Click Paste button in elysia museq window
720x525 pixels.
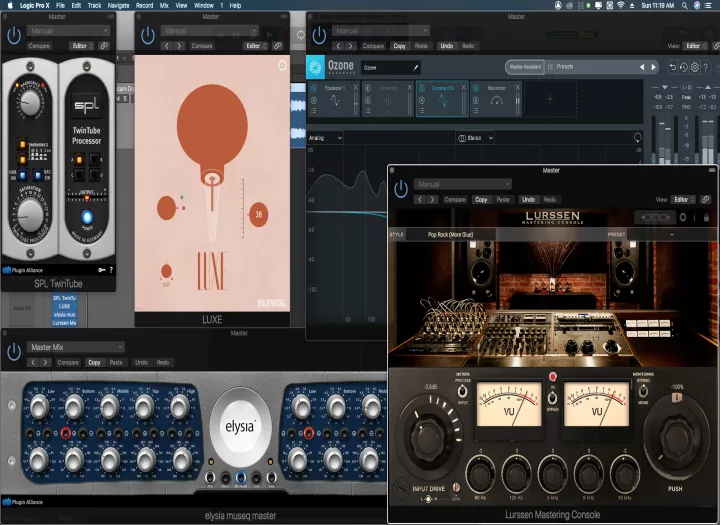[116, 362]
